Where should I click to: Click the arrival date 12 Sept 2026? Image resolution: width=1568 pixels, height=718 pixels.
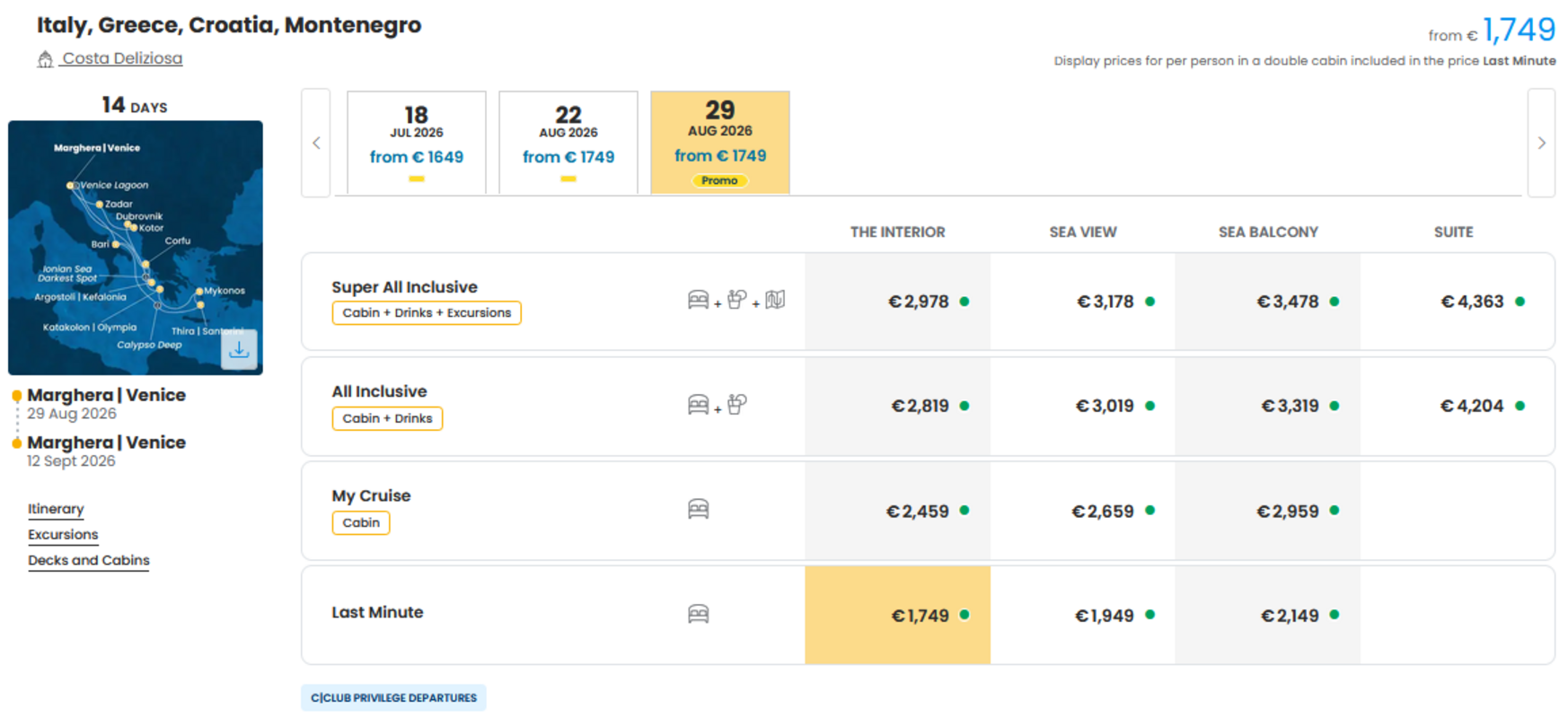71,461
